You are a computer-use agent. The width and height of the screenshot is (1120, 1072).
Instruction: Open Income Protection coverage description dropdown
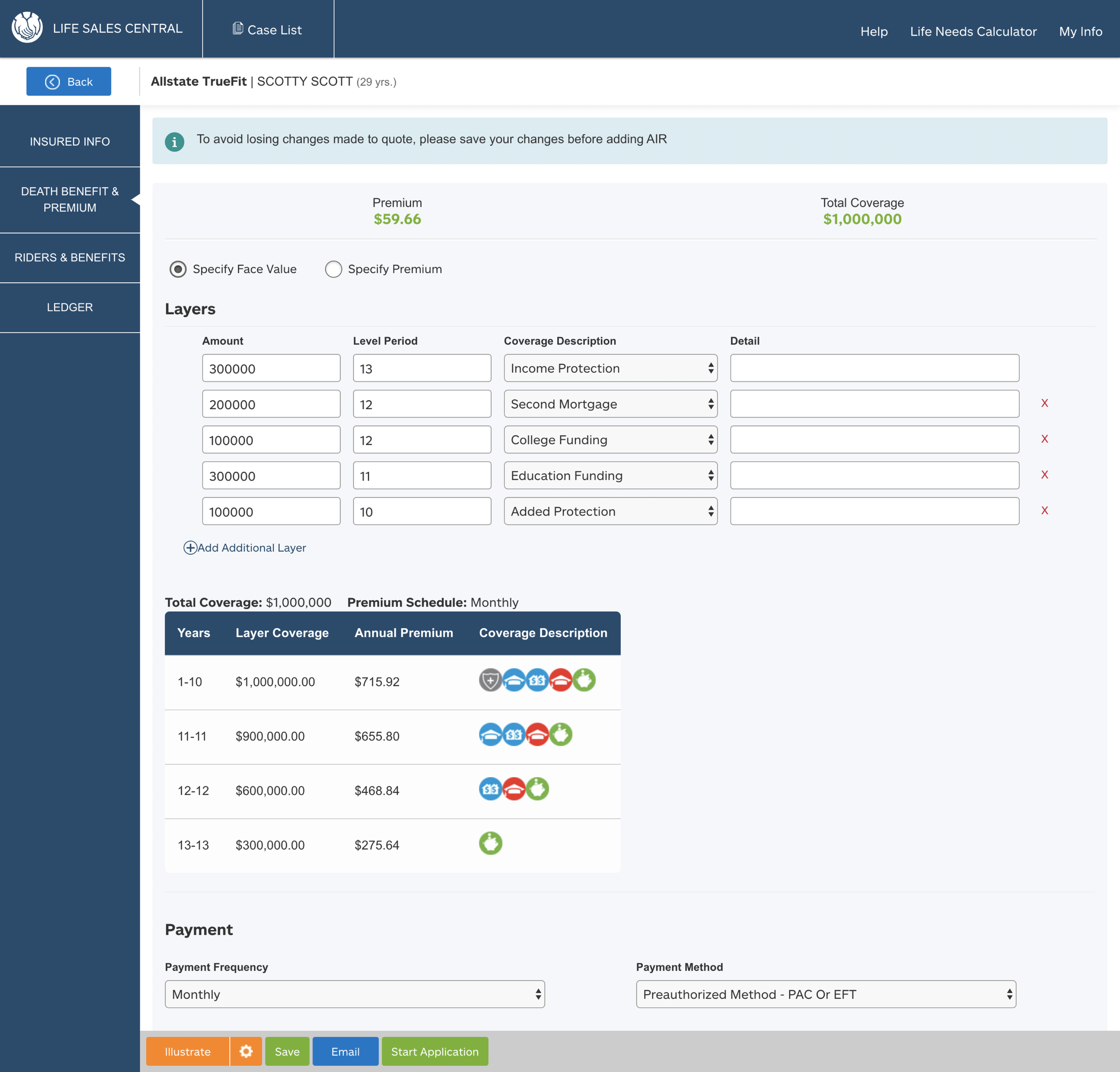coord(610,368)
